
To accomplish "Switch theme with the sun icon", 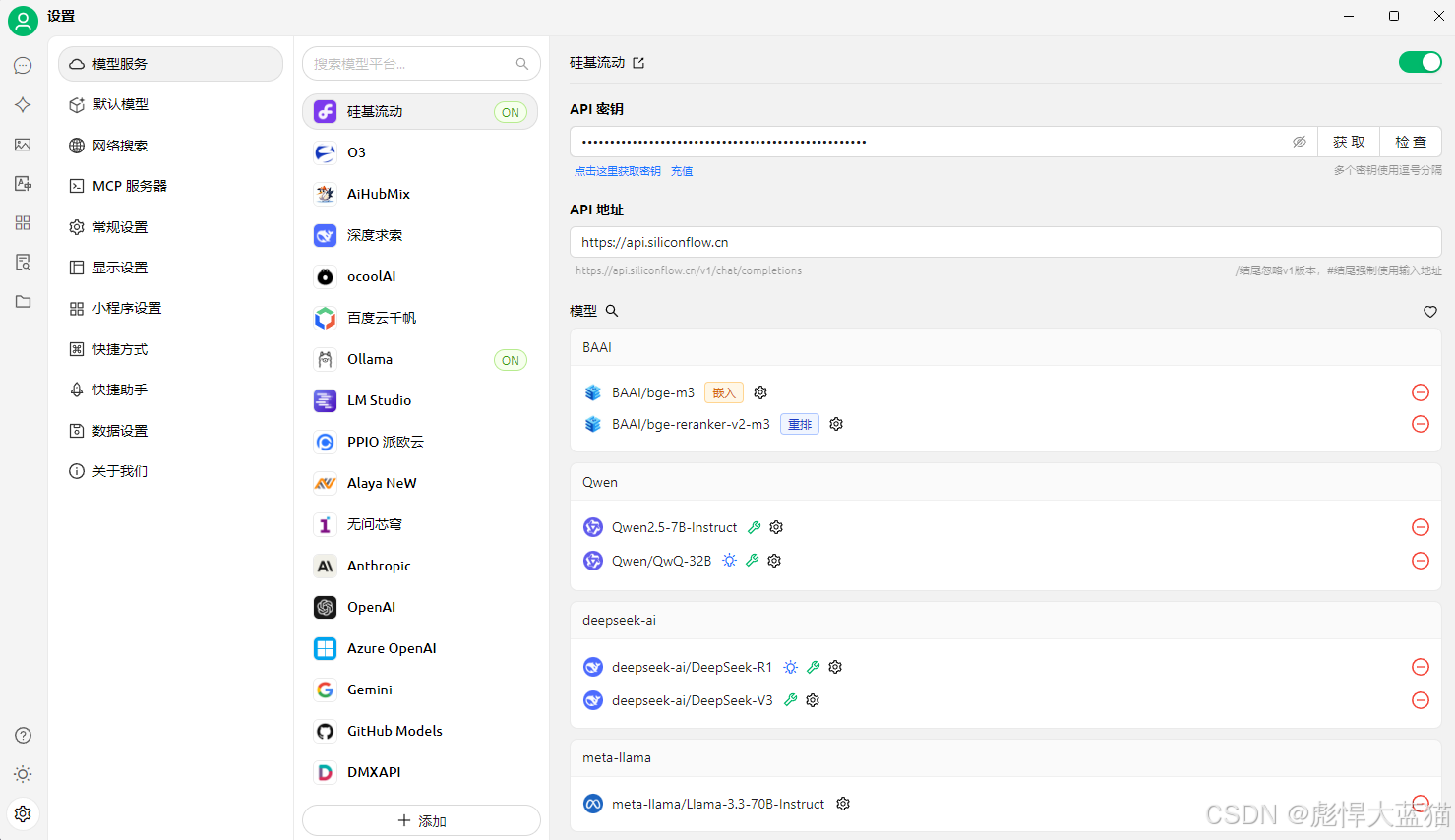I will (23, 775).
